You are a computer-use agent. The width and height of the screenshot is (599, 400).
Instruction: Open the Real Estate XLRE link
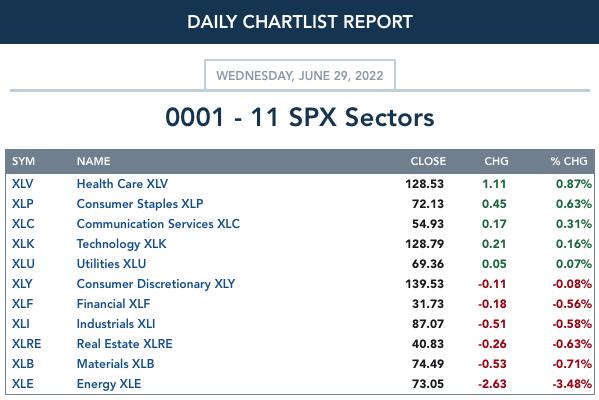125,344
